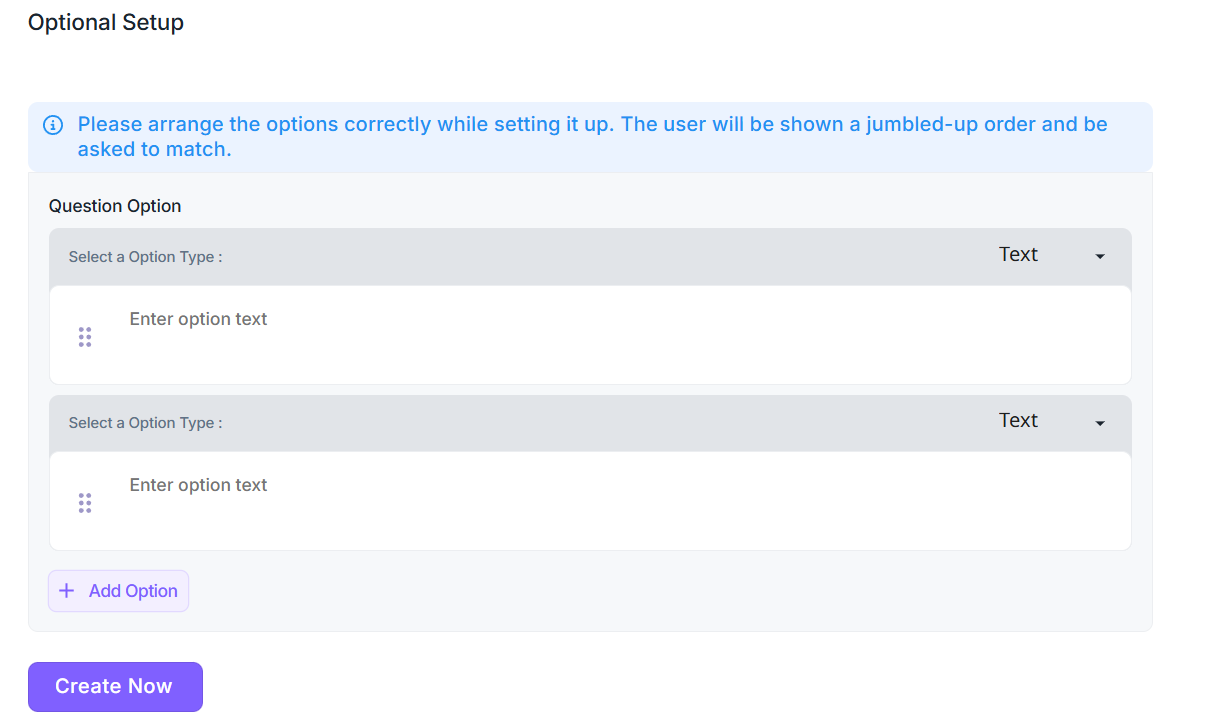Grab the first option's drag handle

click(85, 337)
